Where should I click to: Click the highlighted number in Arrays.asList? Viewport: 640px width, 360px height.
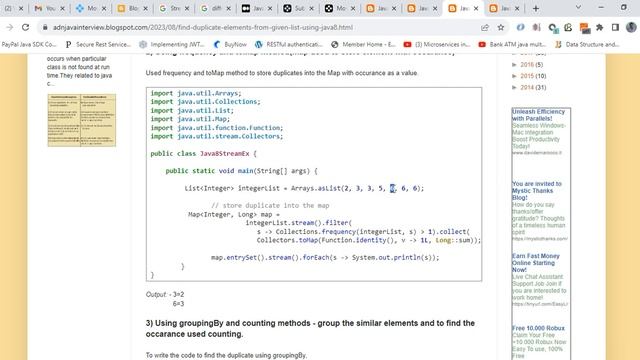pos(392,188)
